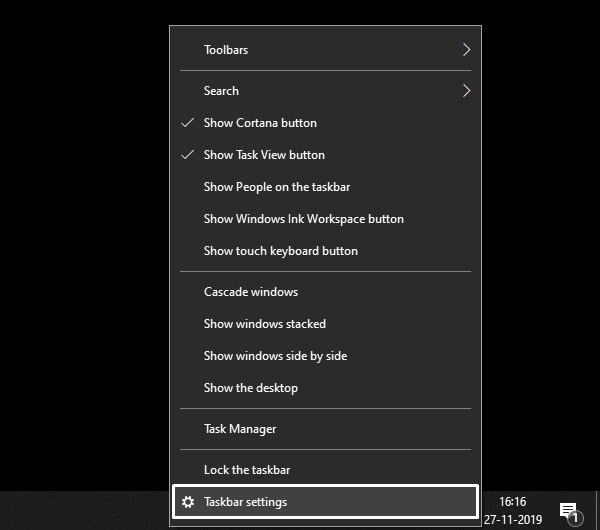Uncheck Show Cortana button
This screenshot has width=600, height=530.
tap(325, 123)
